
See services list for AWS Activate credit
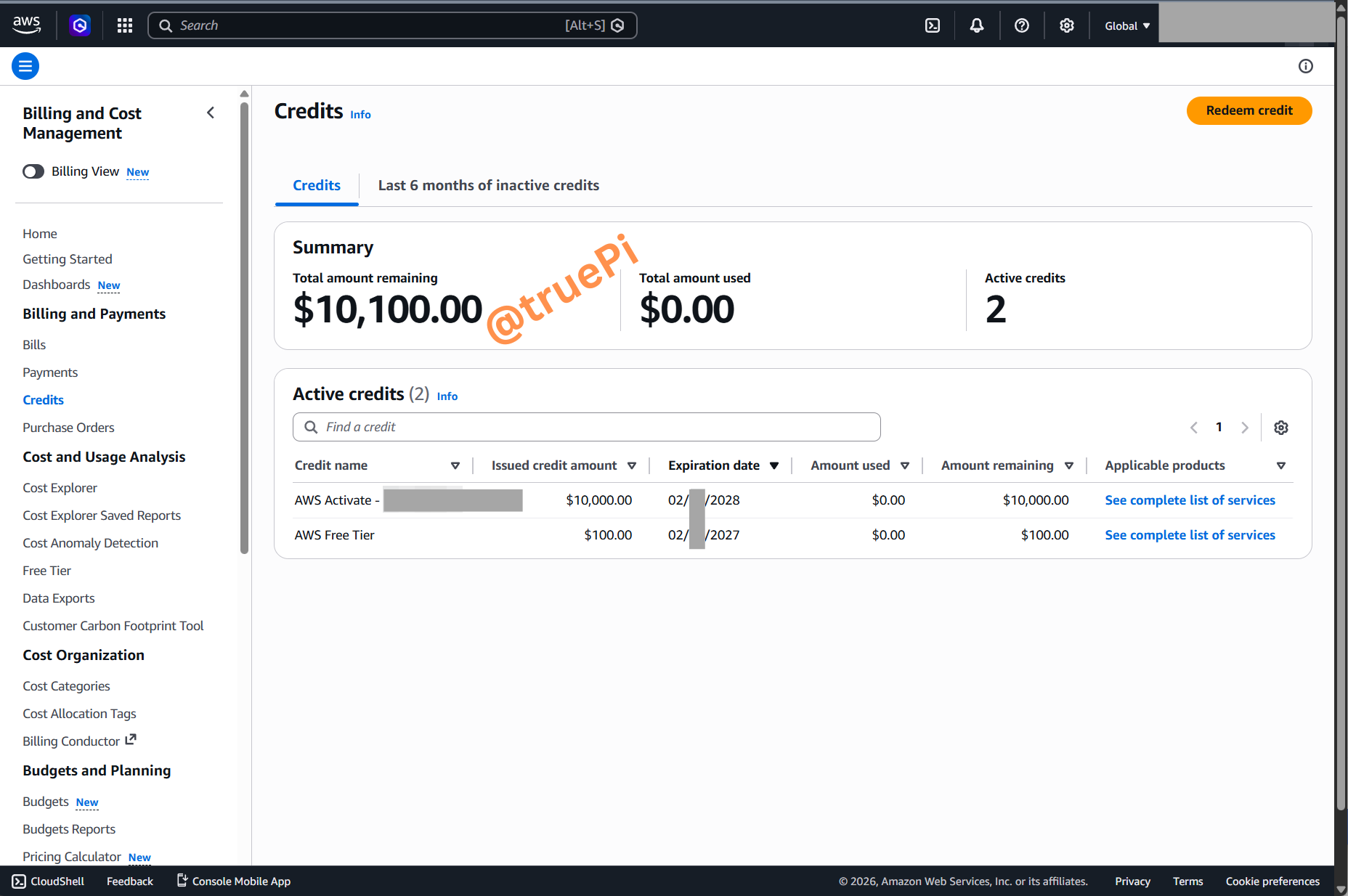click(1190, 500)
